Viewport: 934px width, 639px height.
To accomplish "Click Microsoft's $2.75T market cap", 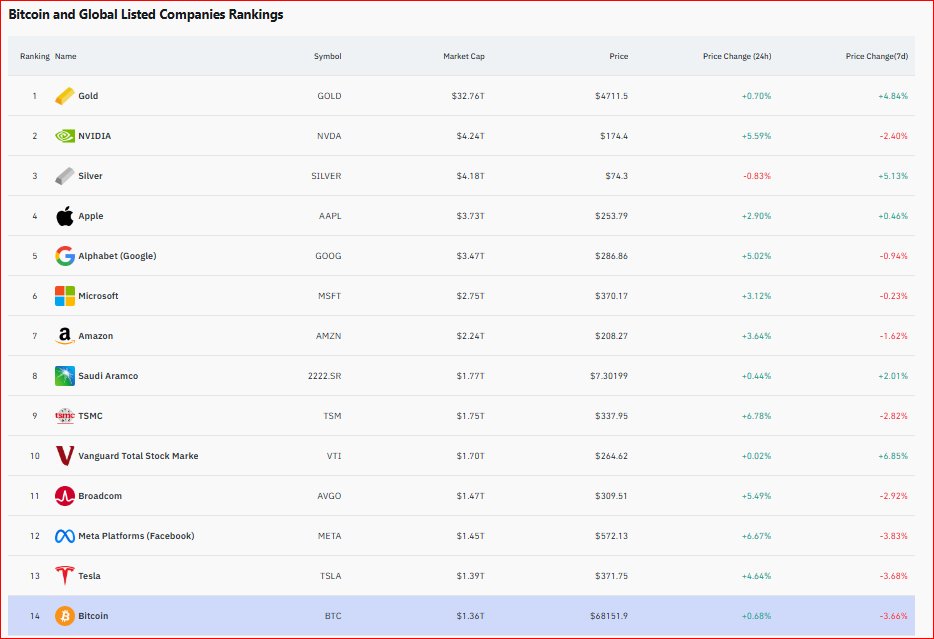I will (x=471, y=296).
